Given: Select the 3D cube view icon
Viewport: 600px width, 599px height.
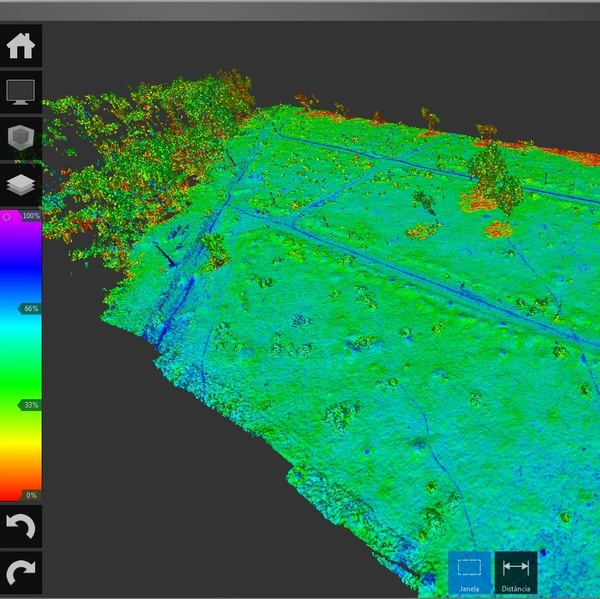Looking at the screenshot, I should coord(20,139).
